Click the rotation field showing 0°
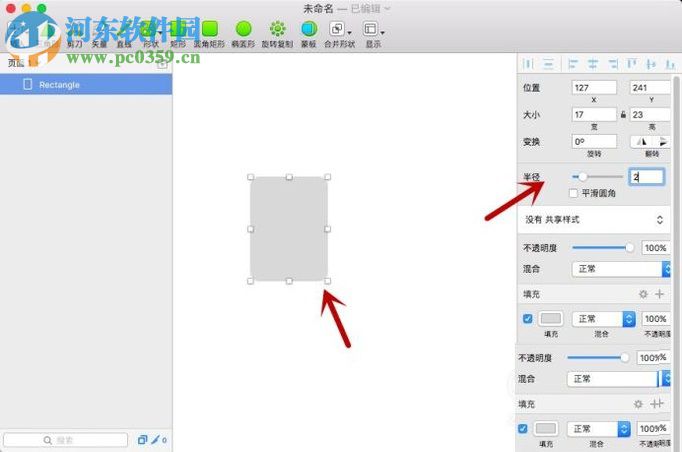Viewport: 682px width, 452px height. [x=594, y=141]
